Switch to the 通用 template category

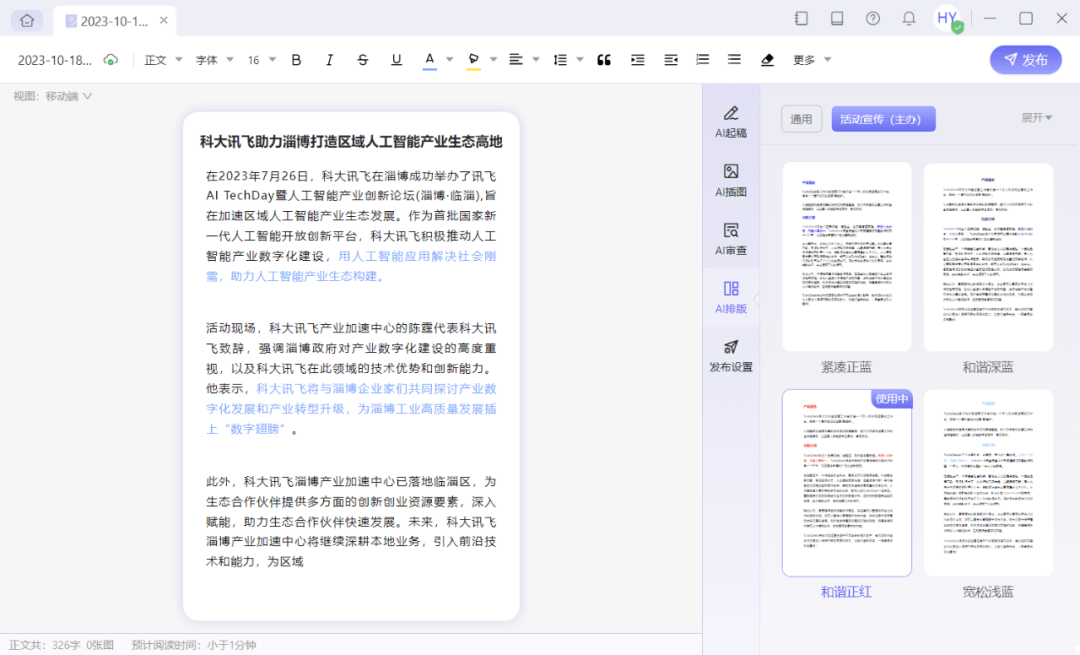[801, 118]
